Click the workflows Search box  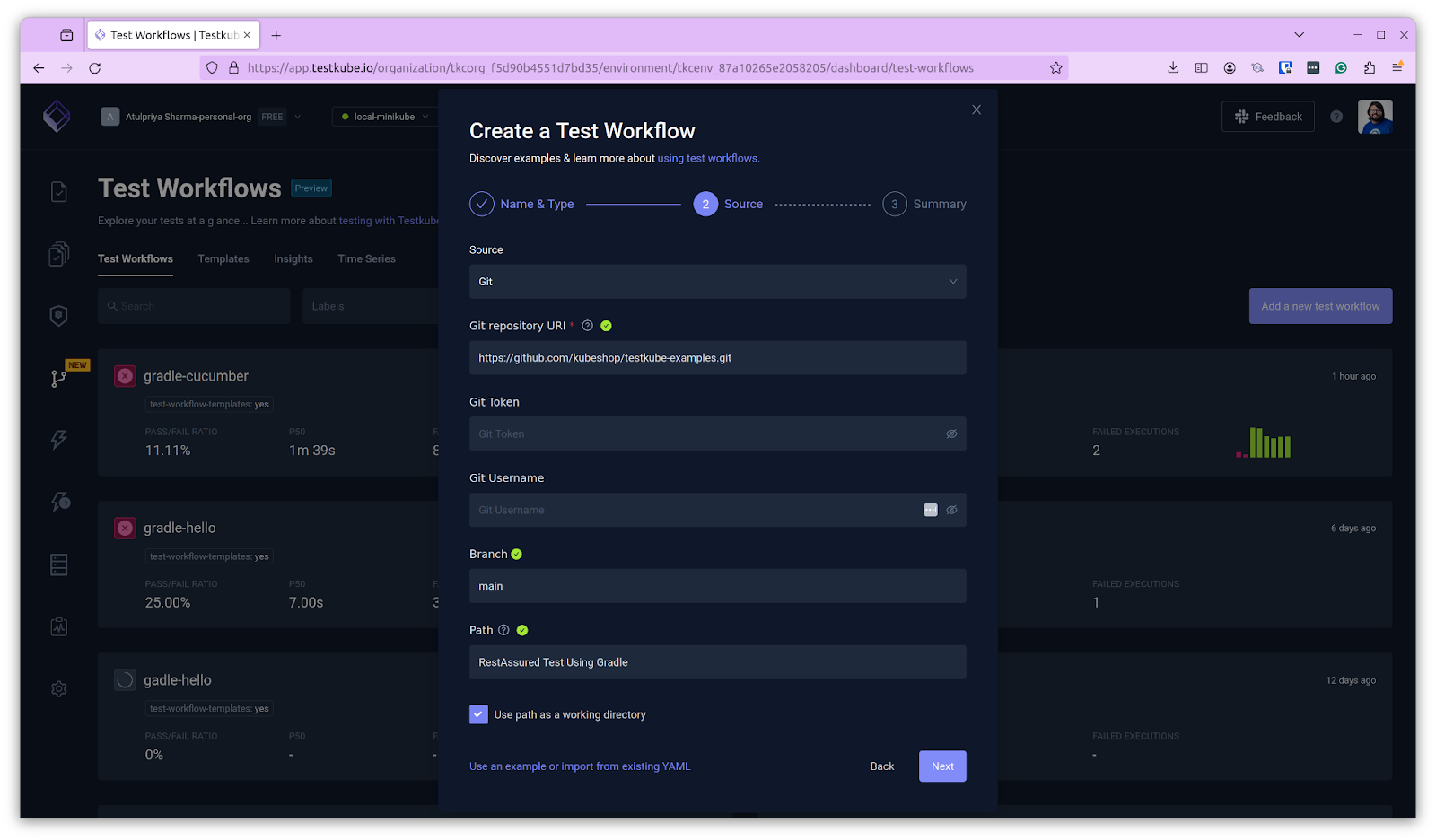194,306
